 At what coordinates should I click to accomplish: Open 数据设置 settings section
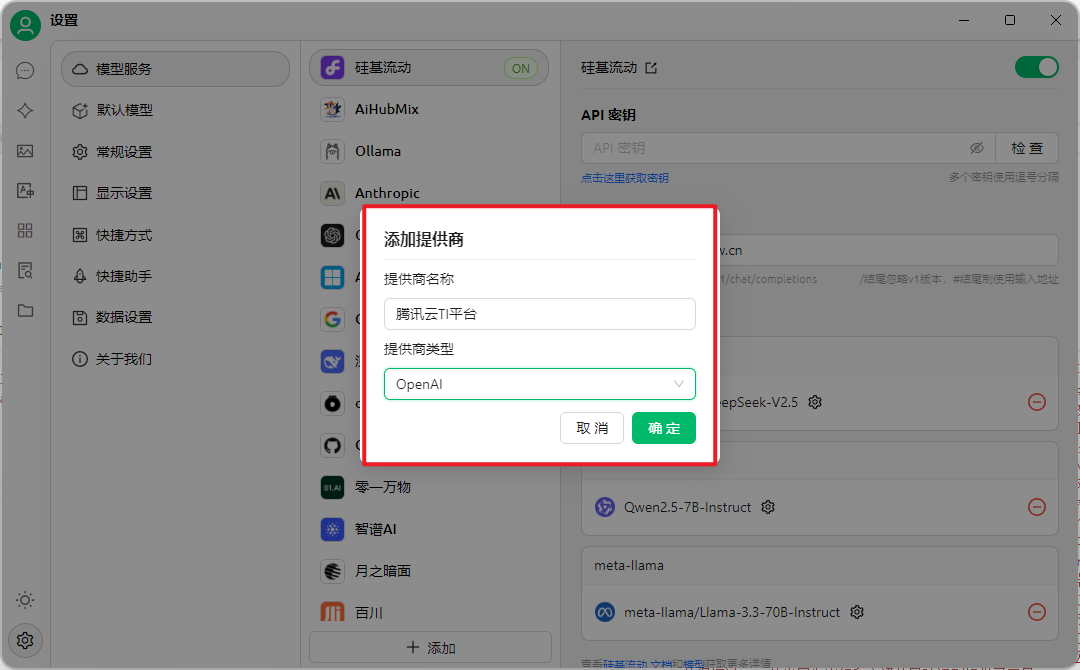pos(176,317)
